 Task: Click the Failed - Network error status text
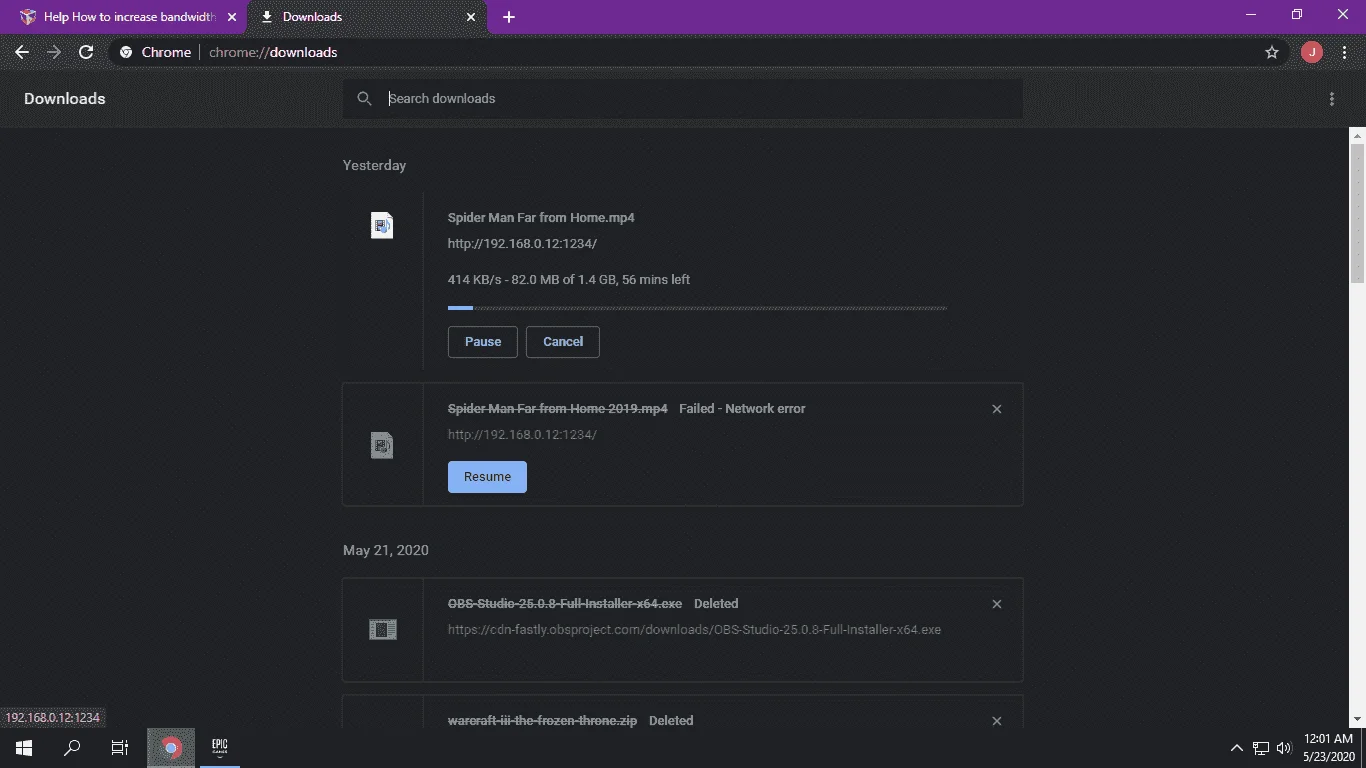742,409
